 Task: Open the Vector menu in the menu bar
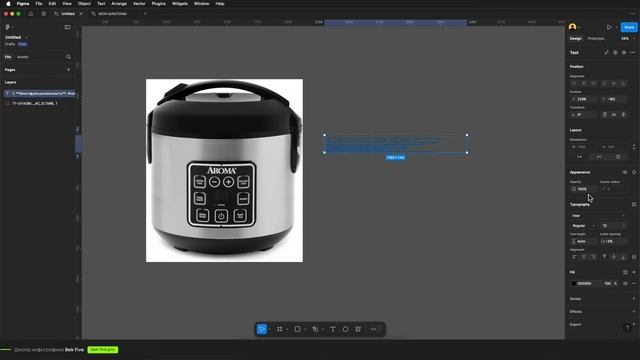click(x=139, y=4)
